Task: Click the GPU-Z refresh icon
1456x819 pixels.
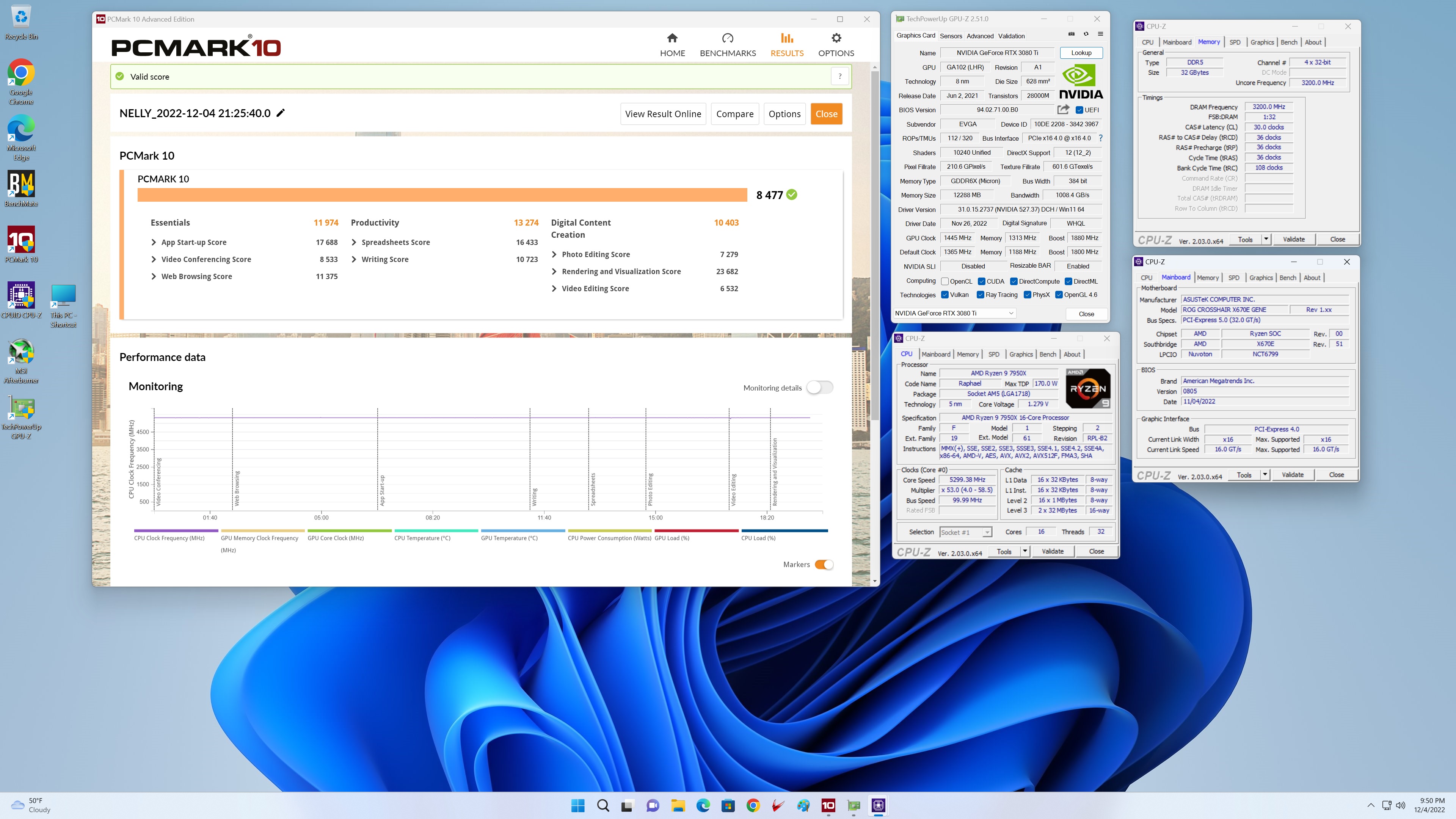Action: (x=1086, y=34)
